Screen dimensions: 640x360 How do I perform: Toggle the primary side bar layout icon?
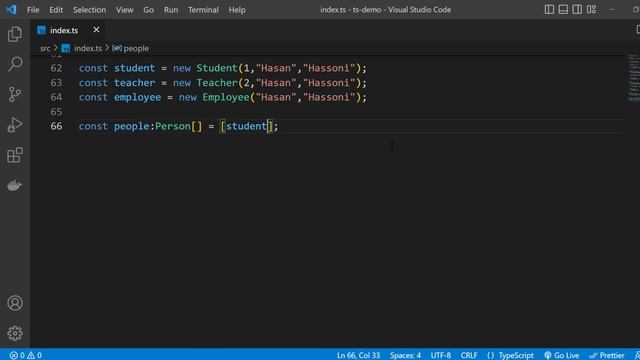(x=549, y=9)
